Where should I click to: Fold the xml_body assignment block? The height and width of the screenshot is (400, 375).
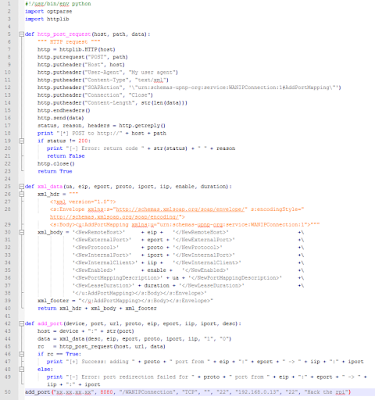[x=22, y=232]
